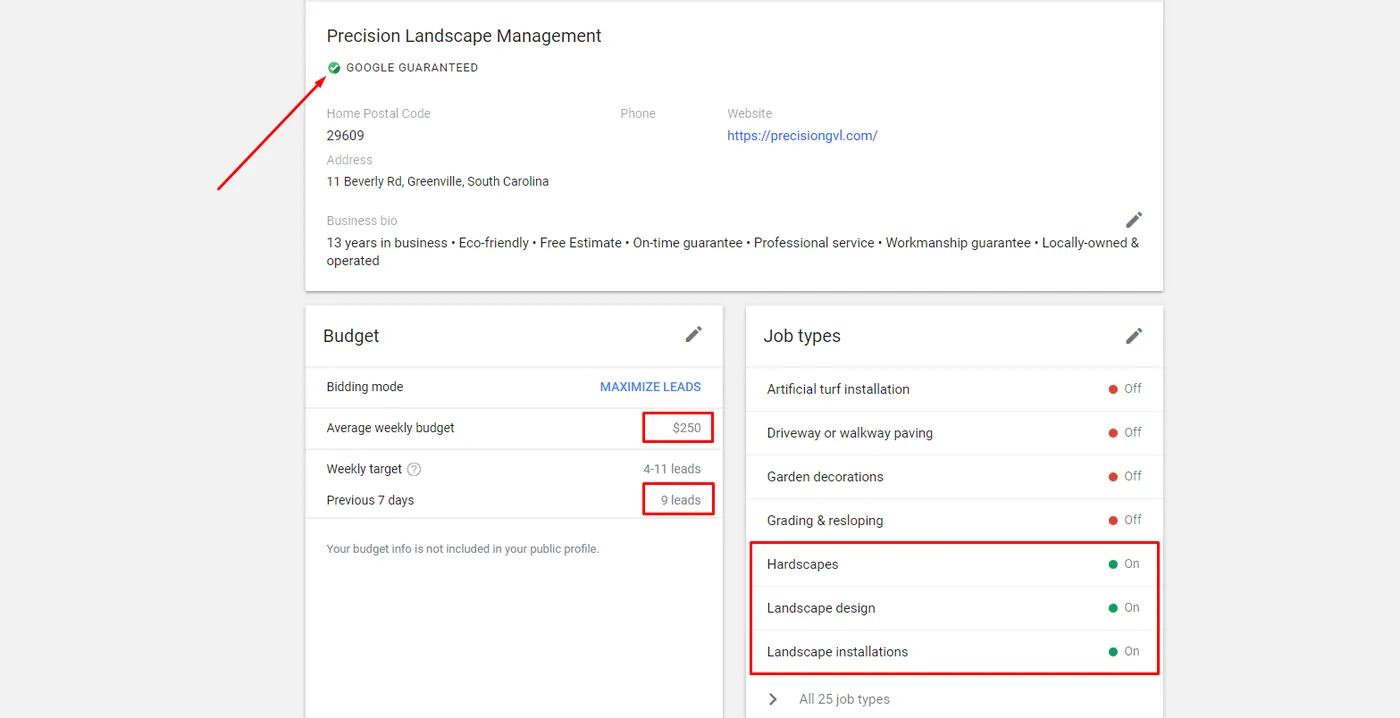Click the Average weekly budget label
The width and height of the screenshot is (1400, 718).
tap(390, 428)
